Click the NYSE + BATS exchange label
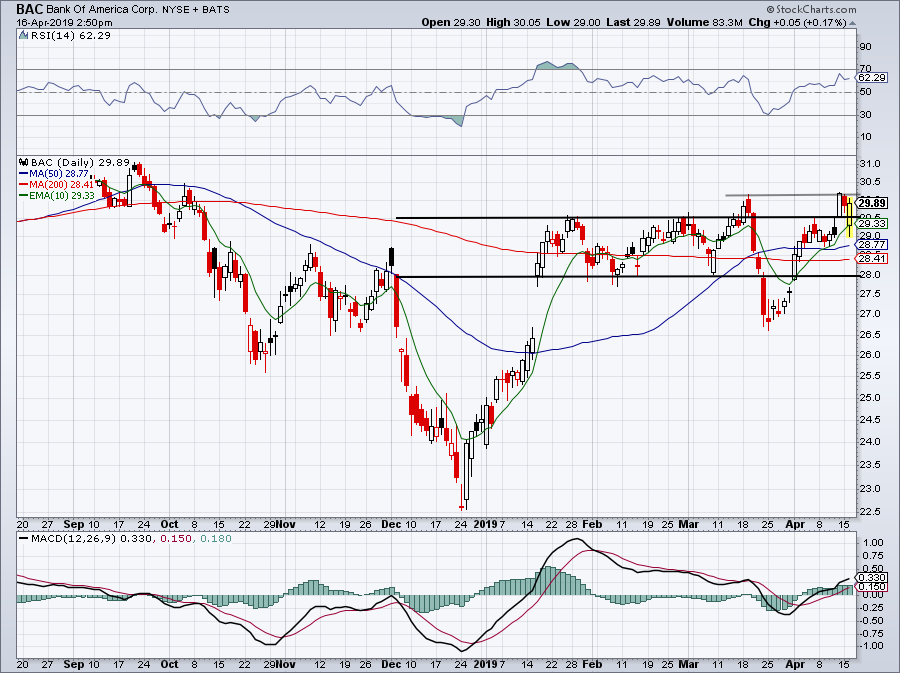The image size is (900, 673). [x=196, y=10]
